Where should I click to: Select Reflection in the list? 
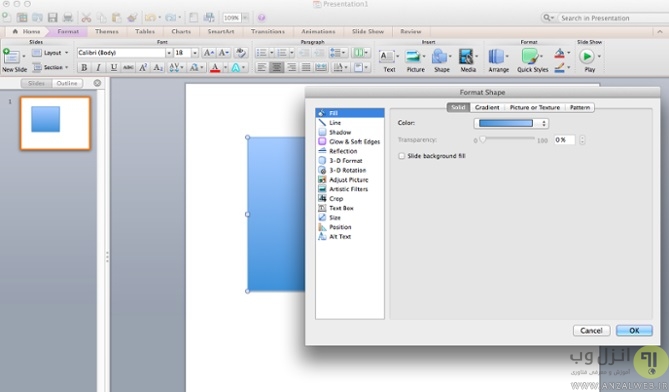click(350, 151)
